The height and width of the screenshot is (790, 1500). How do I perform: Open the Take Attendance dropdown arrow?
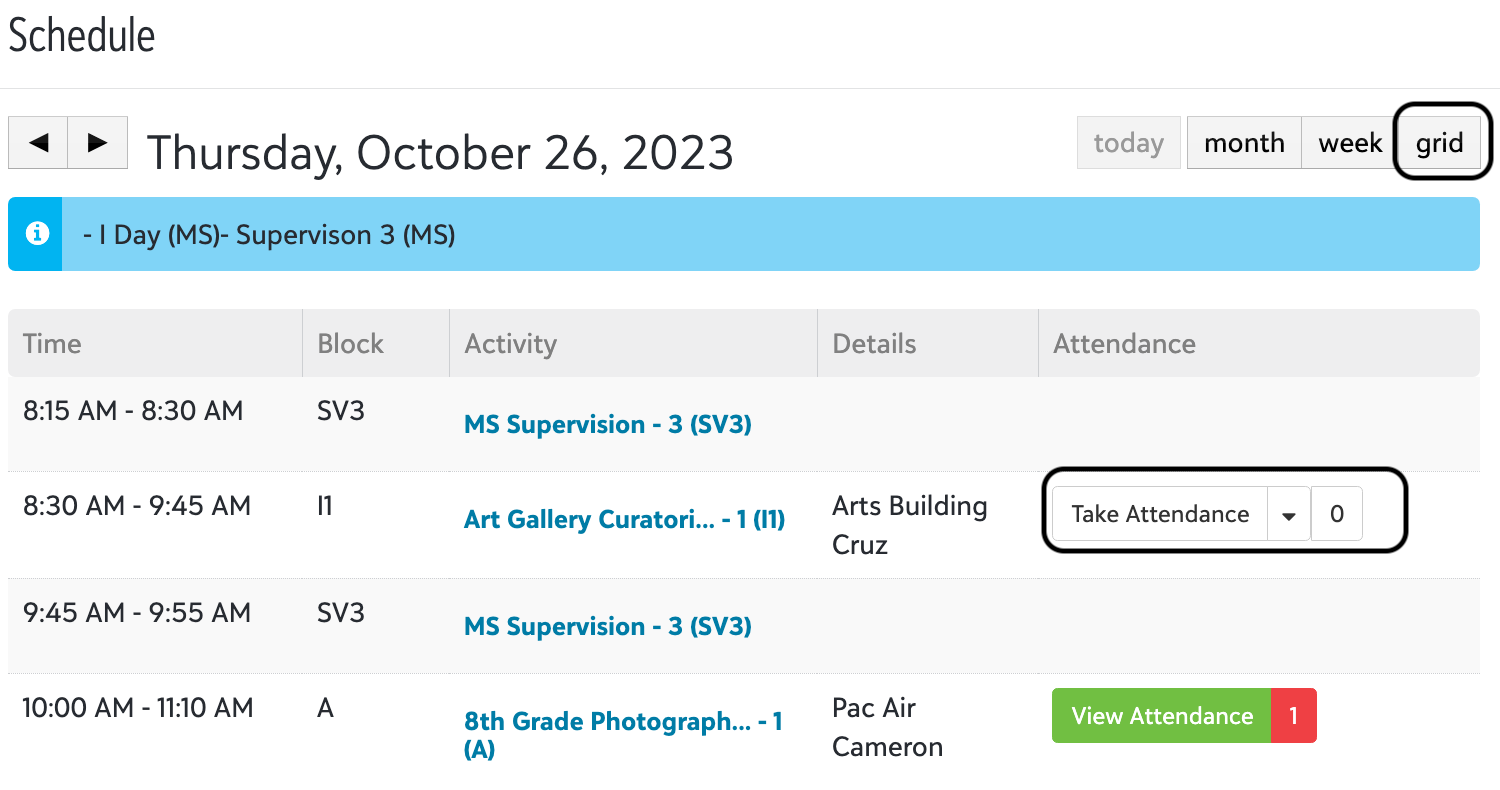coord(1289,515)
